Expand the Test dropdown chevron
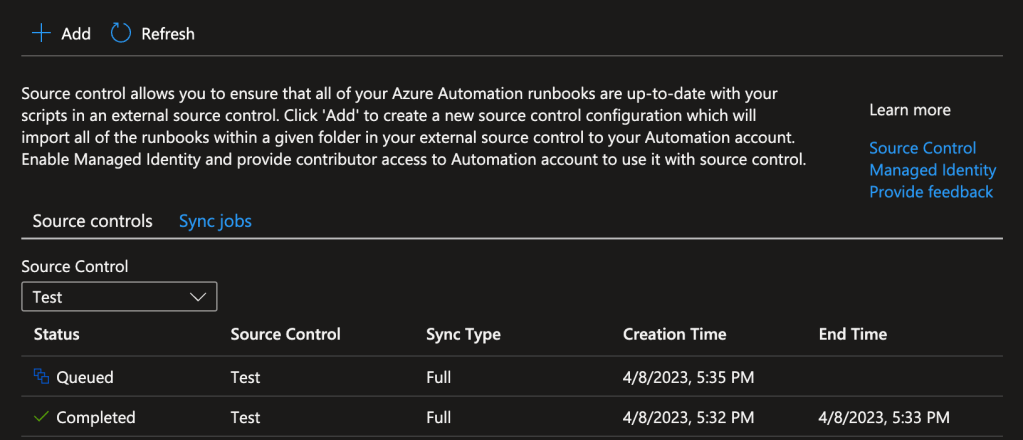Viewport: 1023px width, 440px height. tap(198, 297)
